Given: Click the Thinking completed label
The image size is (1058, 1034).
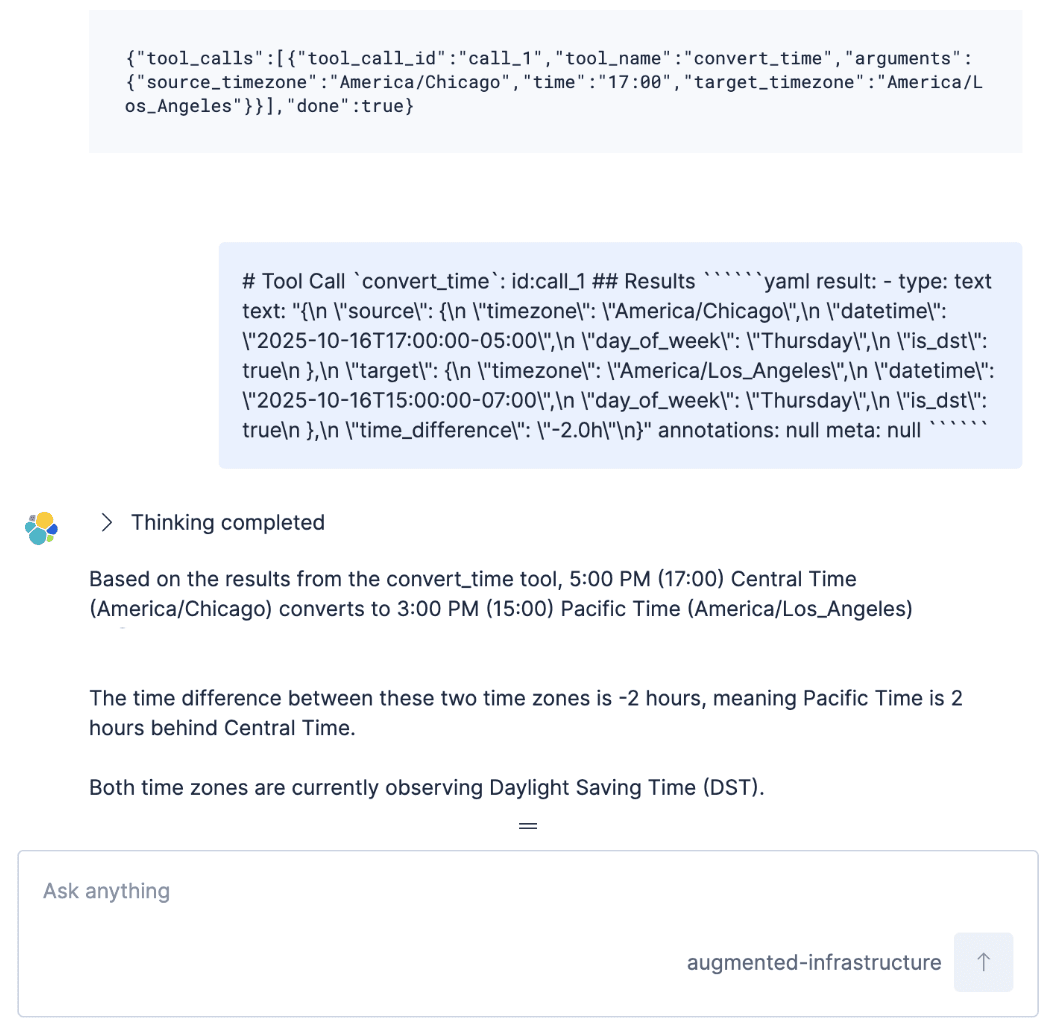Looking at the screenshot, I should click(x=227, y=522).
